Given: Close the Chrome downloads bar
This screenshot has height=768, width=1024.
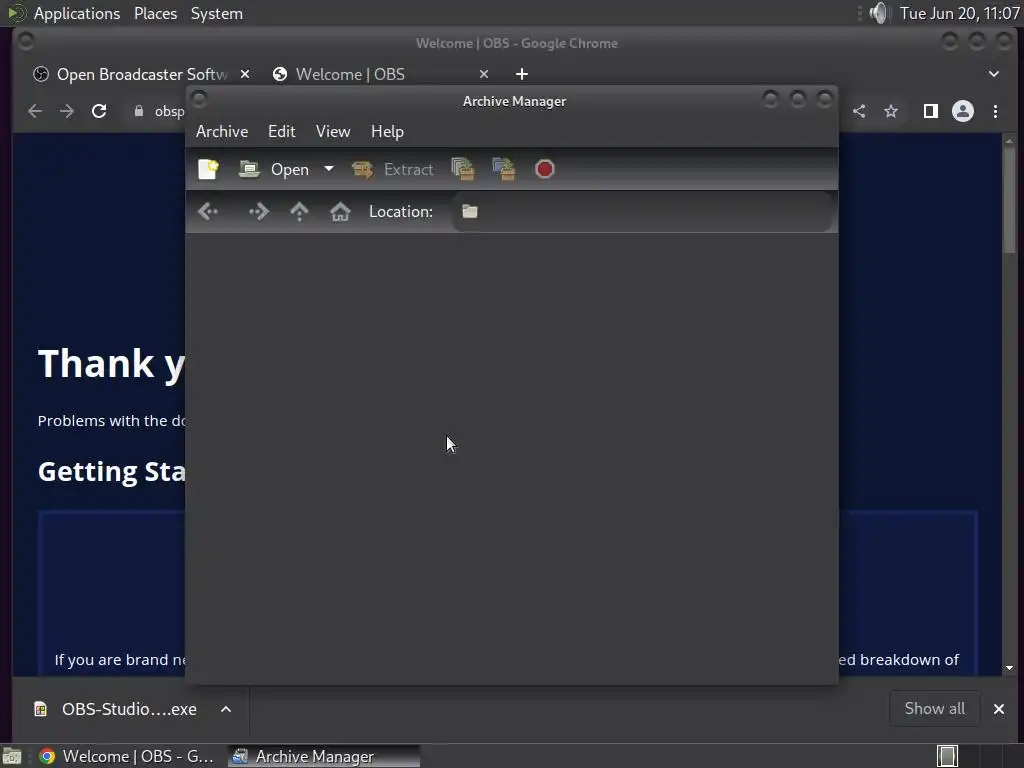Looking at the screenshot, I should pyautogui.click(x=999, y=709).
